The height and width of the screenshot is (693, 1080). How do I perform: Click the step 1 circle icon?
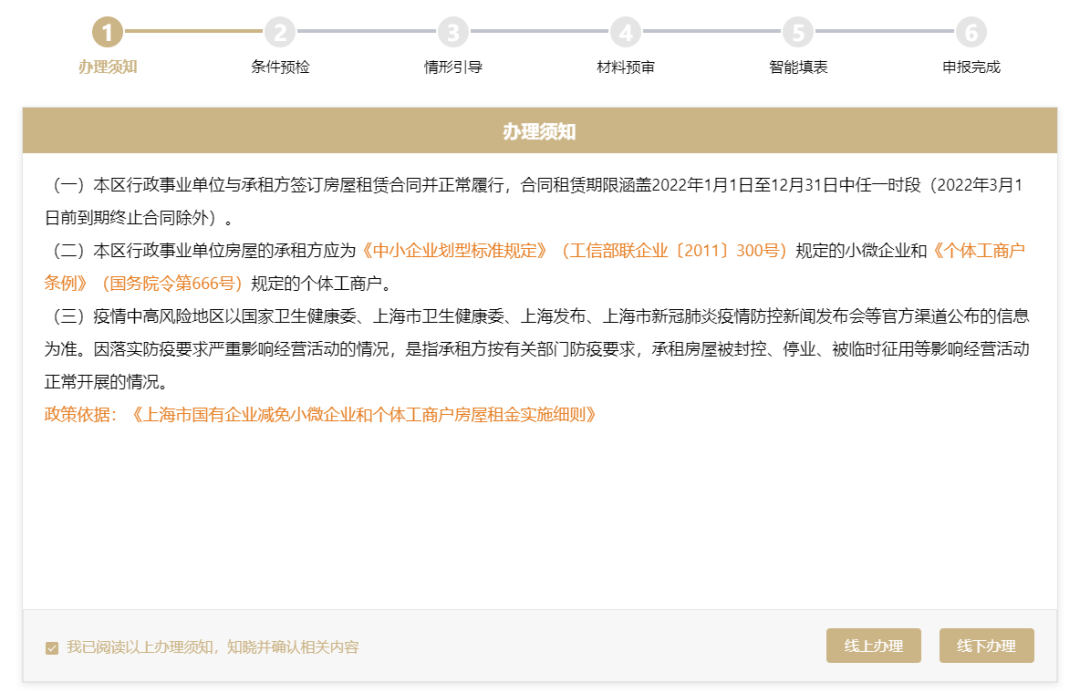[108, 32]
